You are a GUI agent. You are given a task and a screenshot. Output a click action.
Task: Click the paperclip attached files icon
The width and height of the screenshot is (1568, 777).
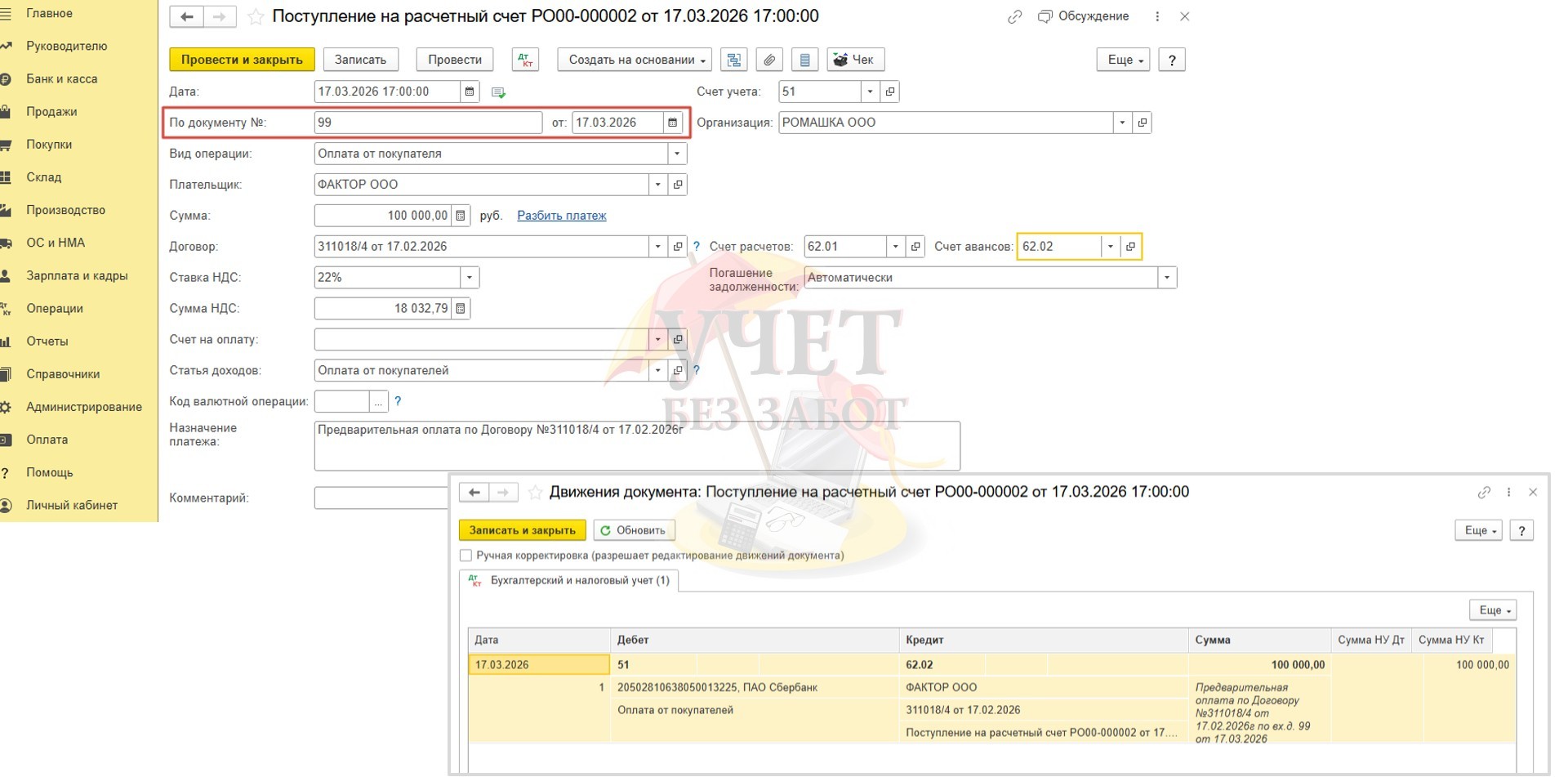(x=769, y=60)
